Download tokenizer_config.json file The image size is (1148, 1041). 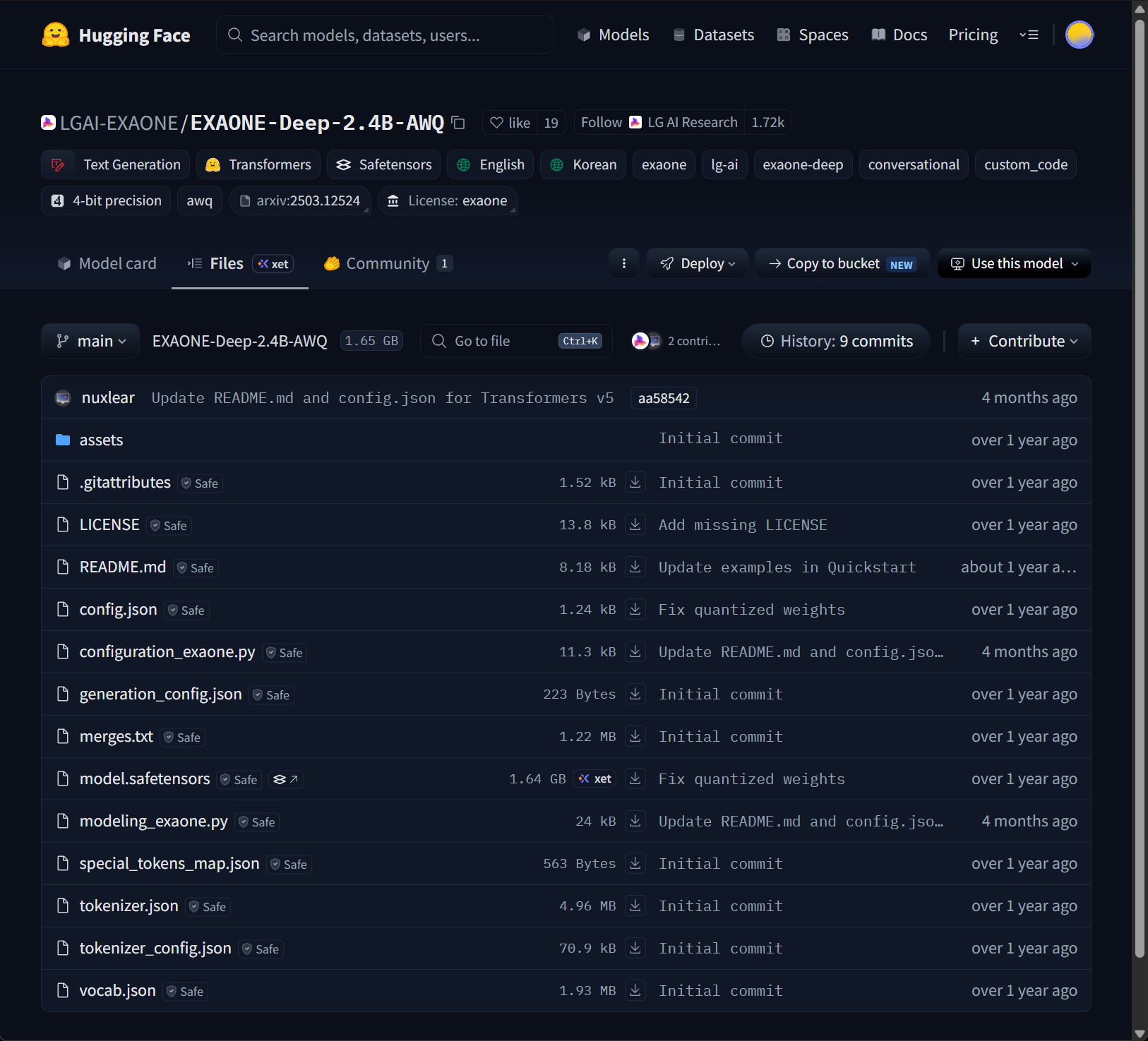[635, 948]
